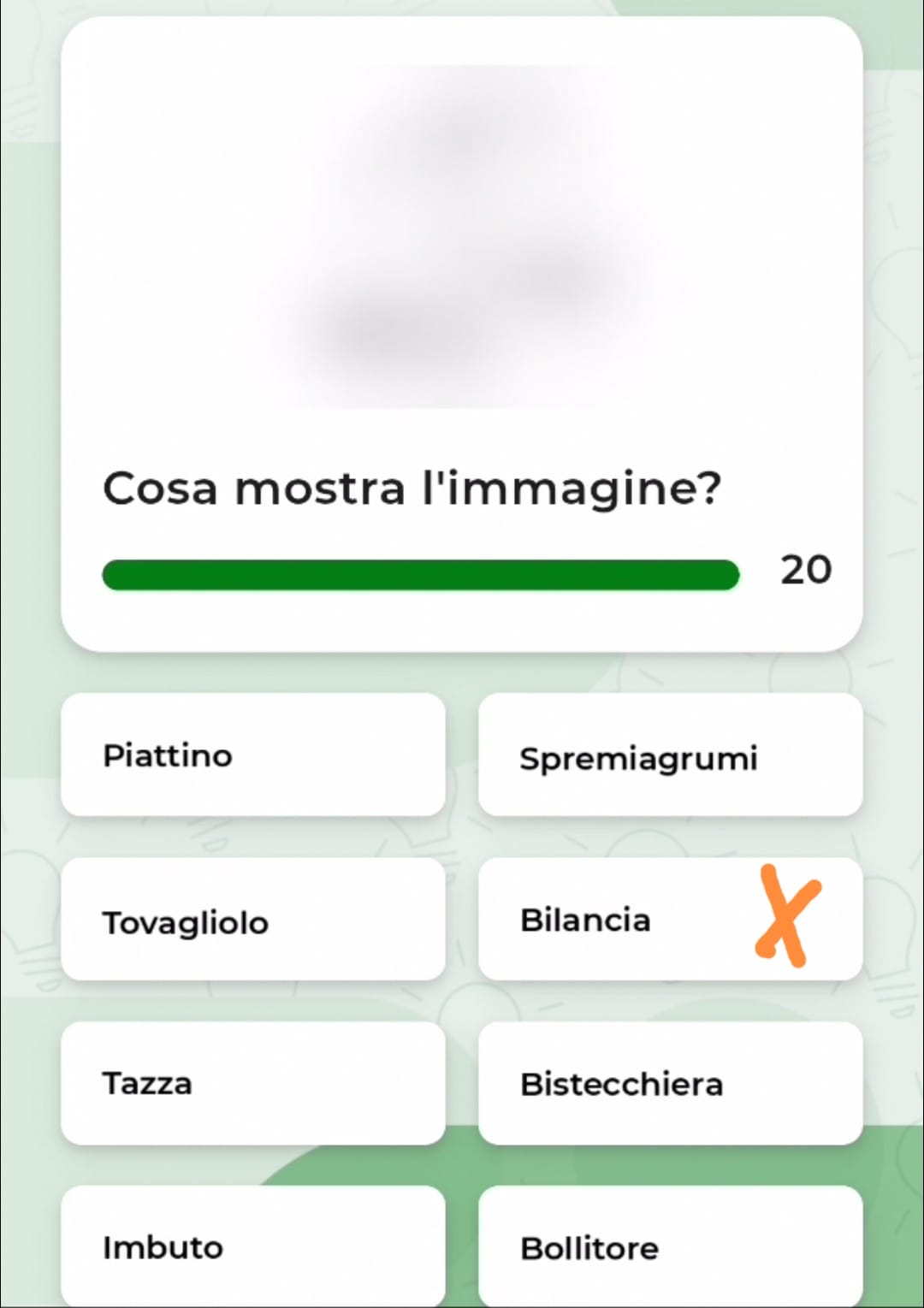Tap the countdown number 20
Viewport: 924px width, 1308px height.
point(805,570)
